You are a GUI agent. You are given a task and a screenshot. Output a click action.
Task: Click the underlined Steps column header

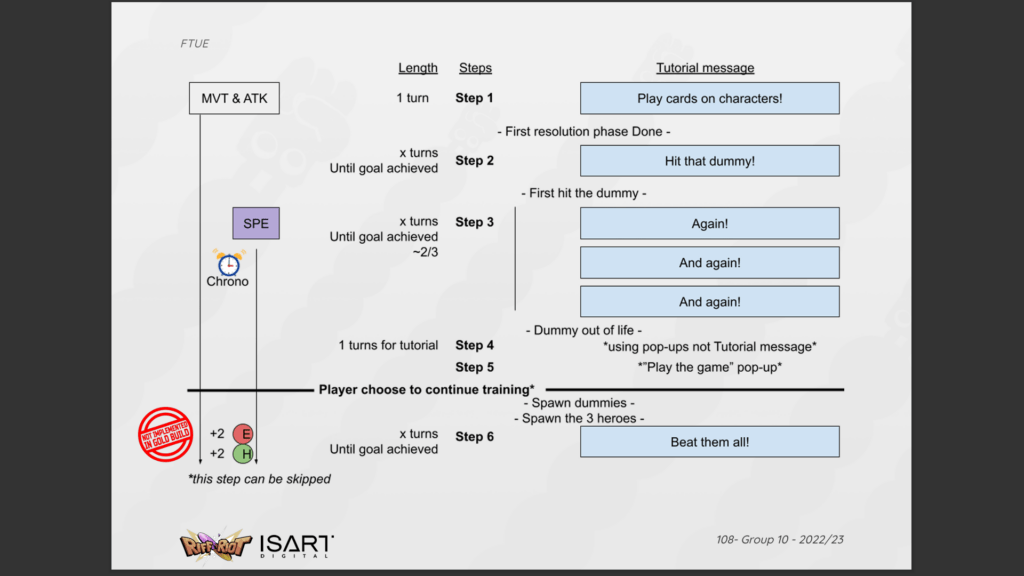(x=475, y=68)
